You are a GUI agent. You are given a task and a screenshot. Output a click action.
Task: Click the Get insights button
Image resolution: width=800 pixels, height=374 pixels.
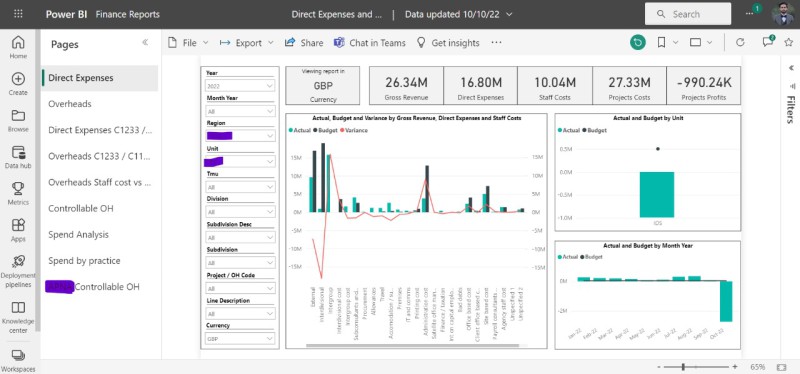(448, 43)
